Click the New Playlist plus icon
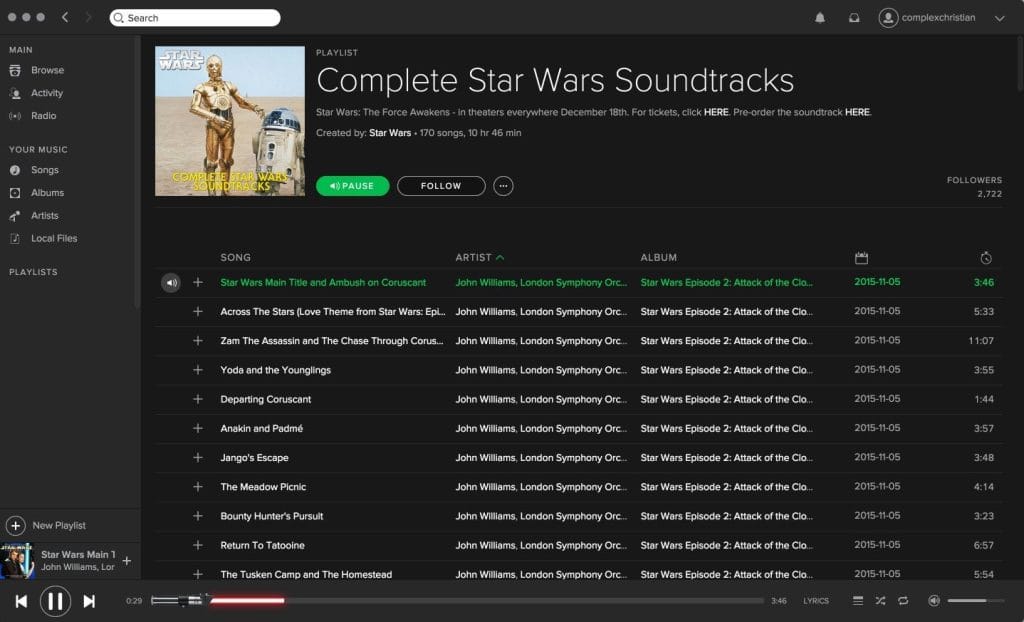This screenshot has height=622, width=1024. pyautogui.click(x=16, y=525)
